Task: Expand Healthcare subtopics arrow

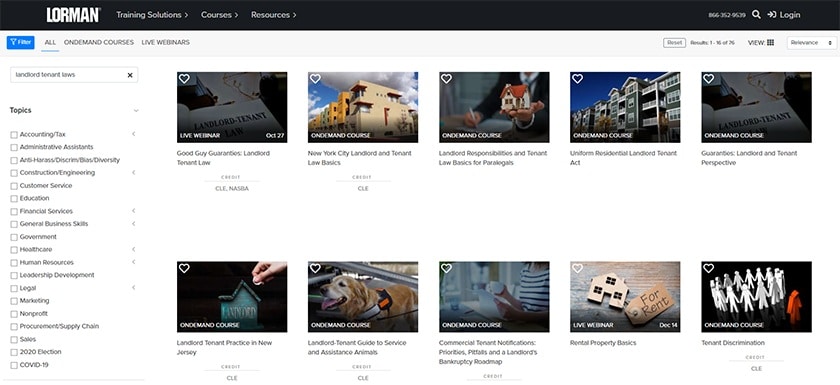Action: pyautogui.click(x=133, y=249)
